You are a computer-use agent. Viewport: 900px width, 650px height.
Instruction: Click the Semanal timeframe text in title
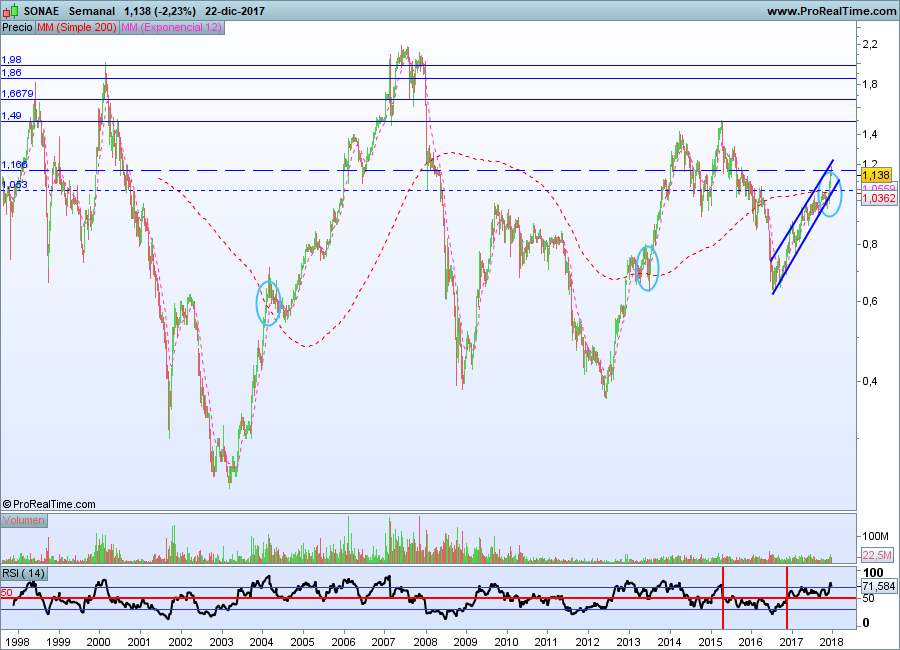(x=92, y=11)
